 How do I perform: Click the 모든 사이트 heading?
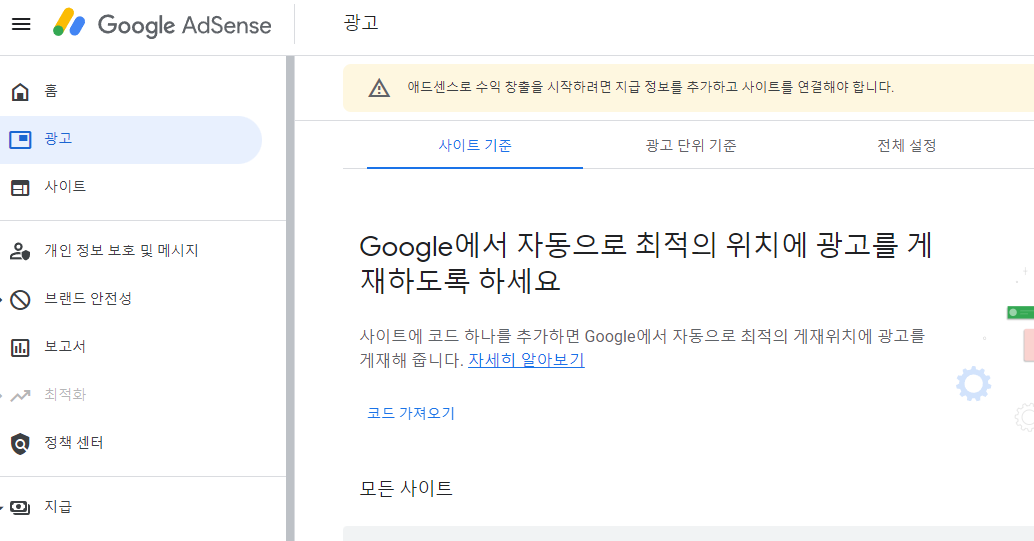pos(406,489)
